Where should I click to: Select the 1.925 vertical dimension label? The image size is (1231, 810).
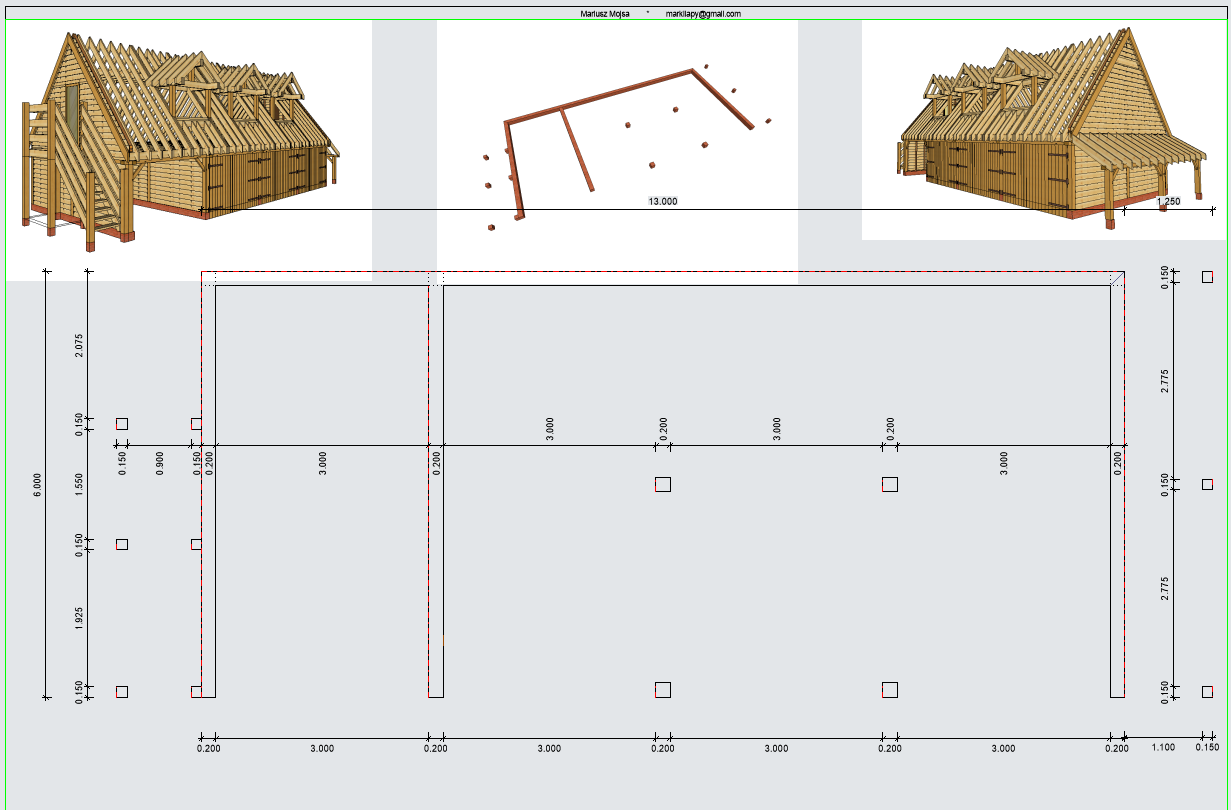80,618
